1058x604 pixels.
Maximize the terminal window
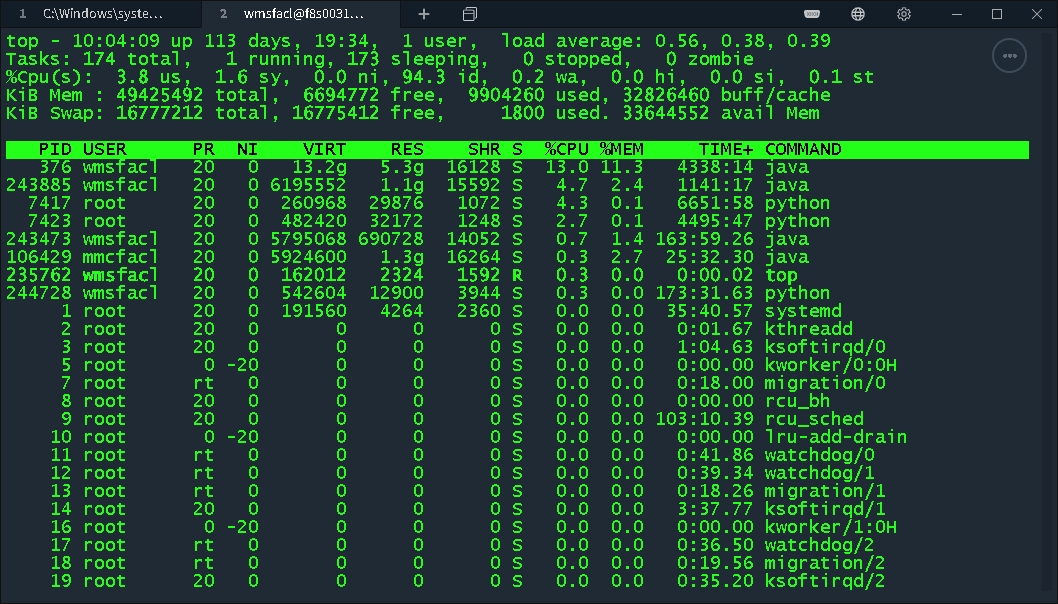click(x=994, y=14)
